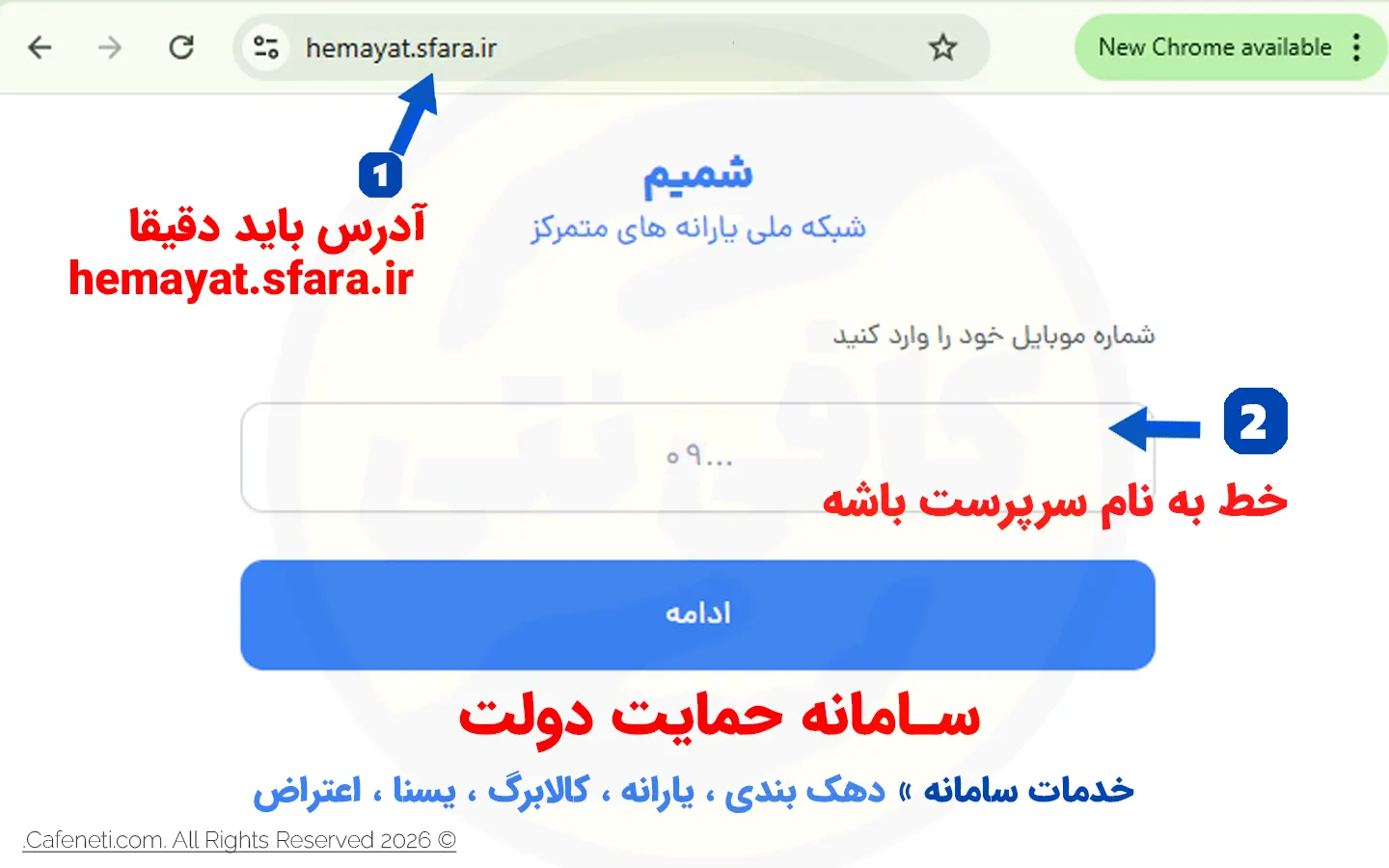Click the numbered badge 2 annotation
Screen dimensions: 1389x868
click(1255, 421)
